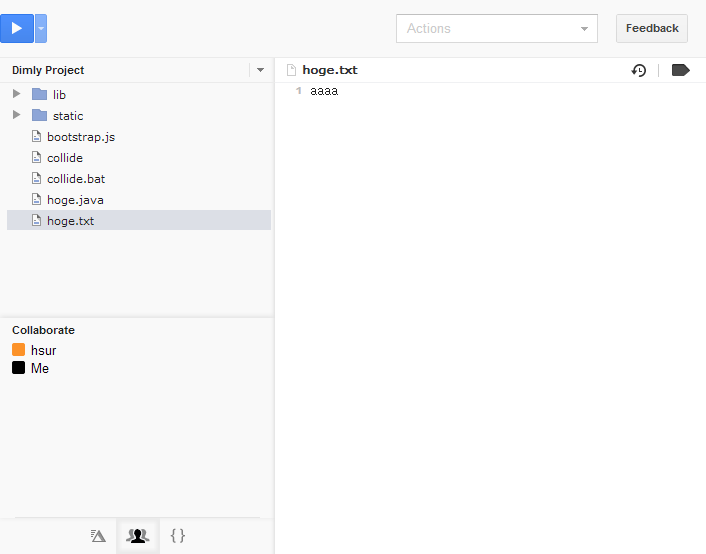Select the static folder icon

tap(40, 115)
